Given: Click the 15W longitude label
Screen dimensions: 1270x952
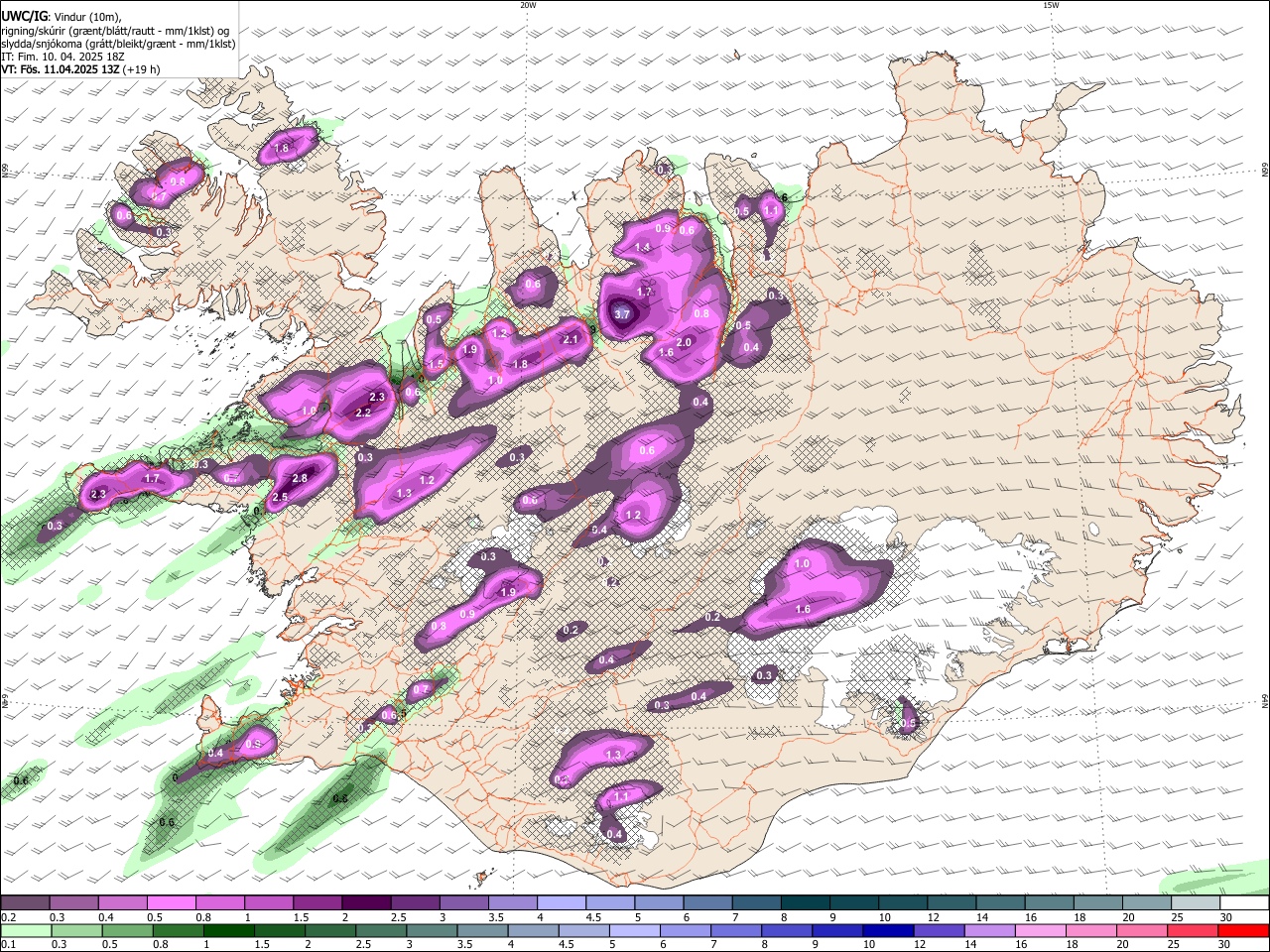Looking at the screenshot, I should [1052, 5].
